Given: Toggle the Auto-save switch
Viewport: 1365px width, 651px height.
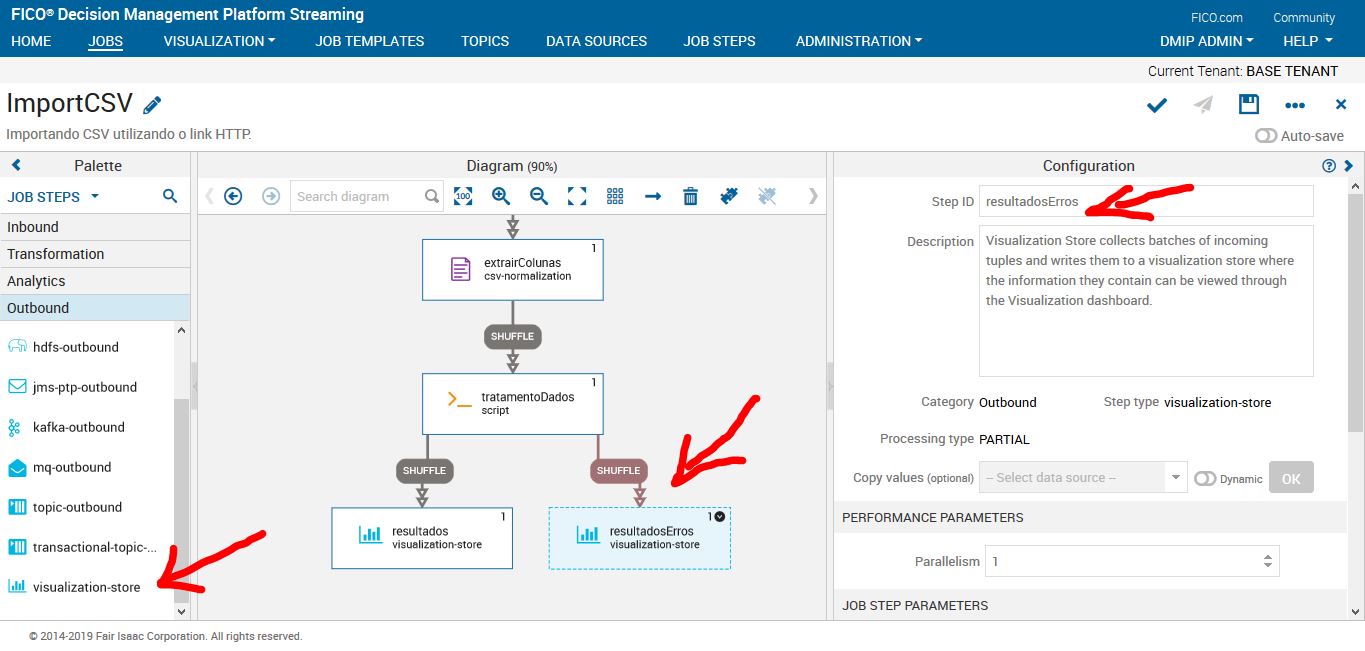Looking at the screenshot, I should click(1266, 135).
